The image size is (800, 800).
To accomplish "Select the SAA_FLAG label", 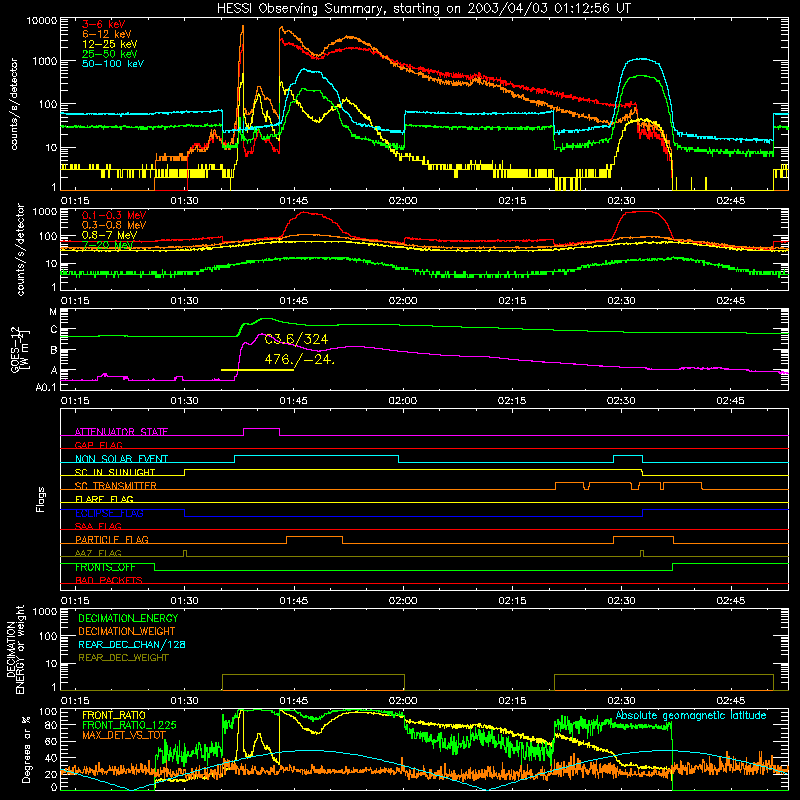I will coord(98,526).
